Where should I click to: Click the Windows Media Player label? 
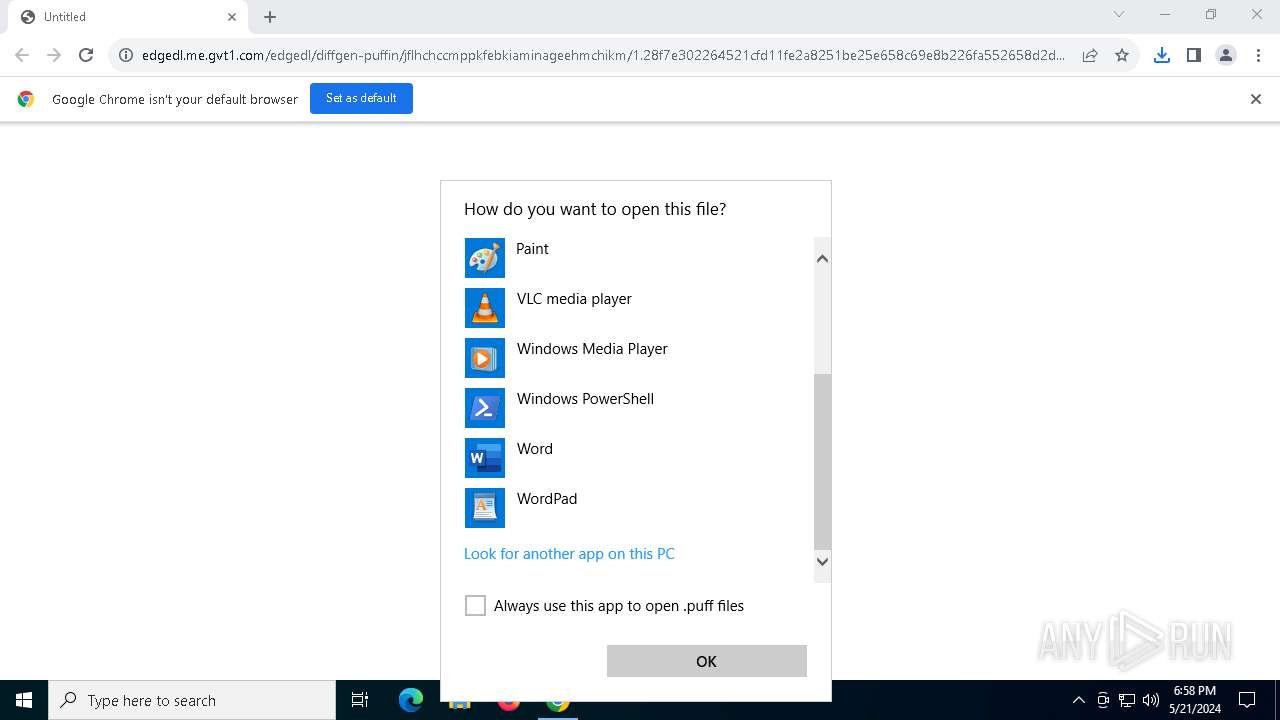[x=592, y=349]
